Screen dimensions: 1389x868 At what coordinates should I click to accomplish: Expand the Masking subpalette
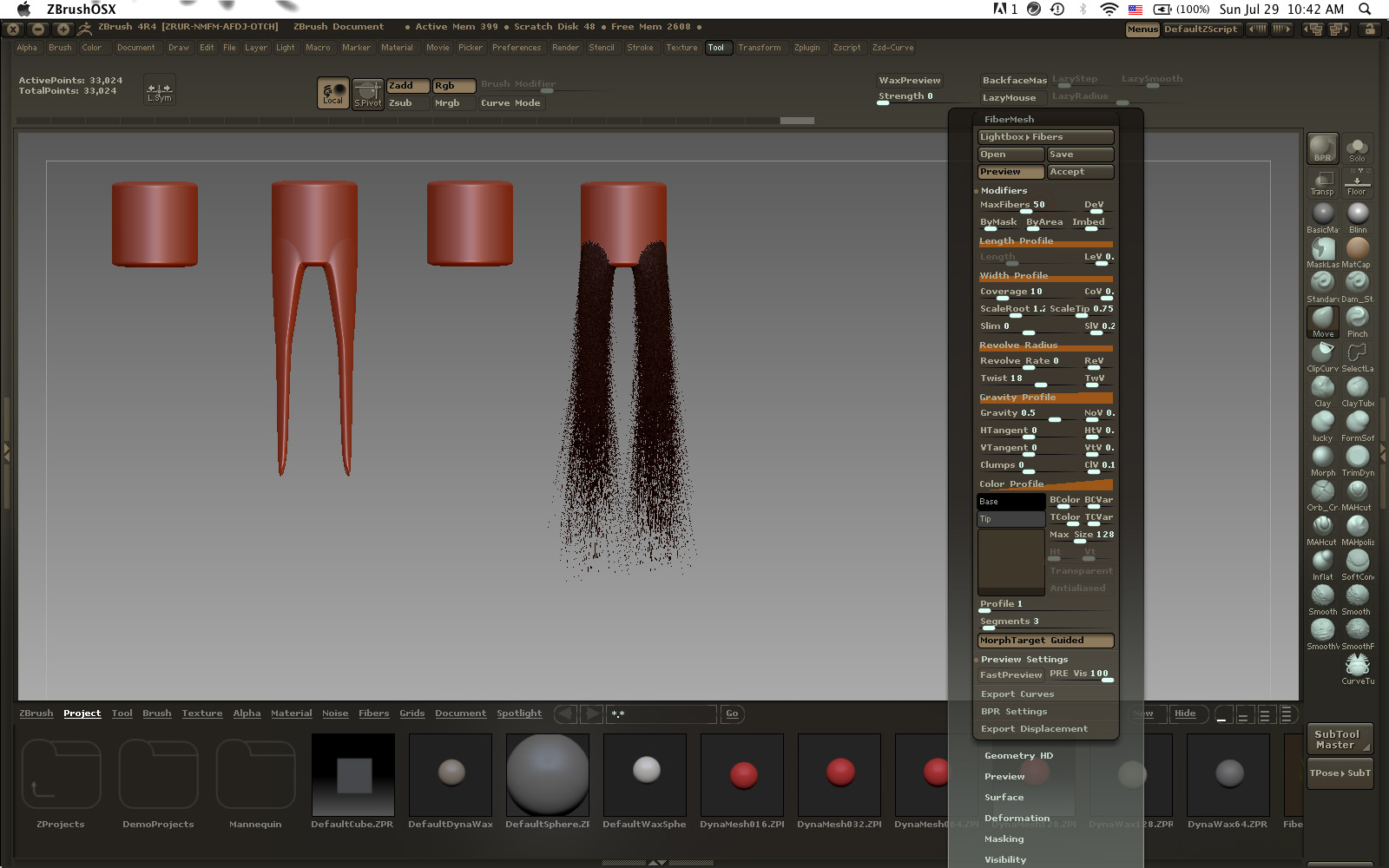point(1004,839)
